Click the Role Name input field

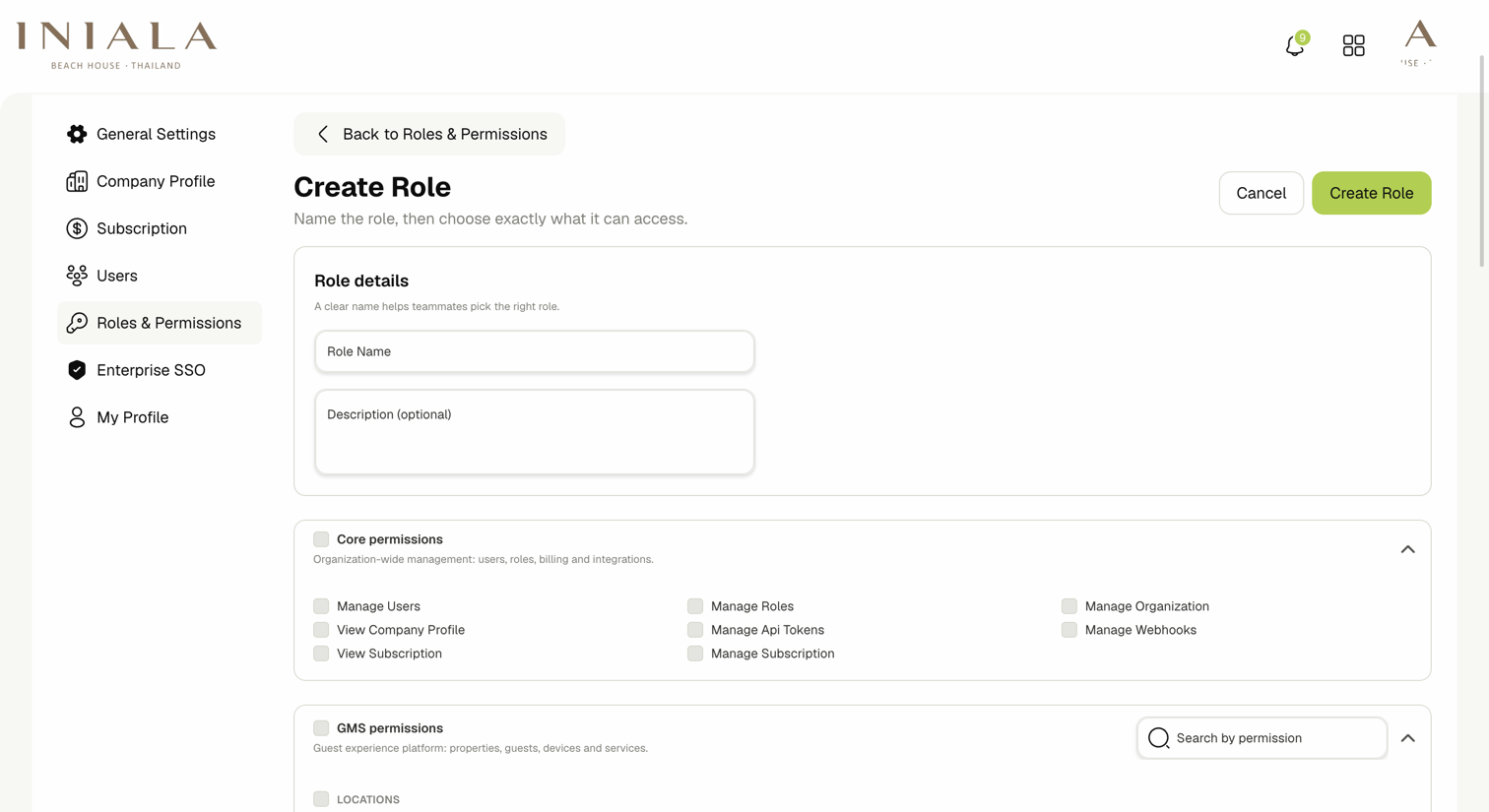coord(535,351)
